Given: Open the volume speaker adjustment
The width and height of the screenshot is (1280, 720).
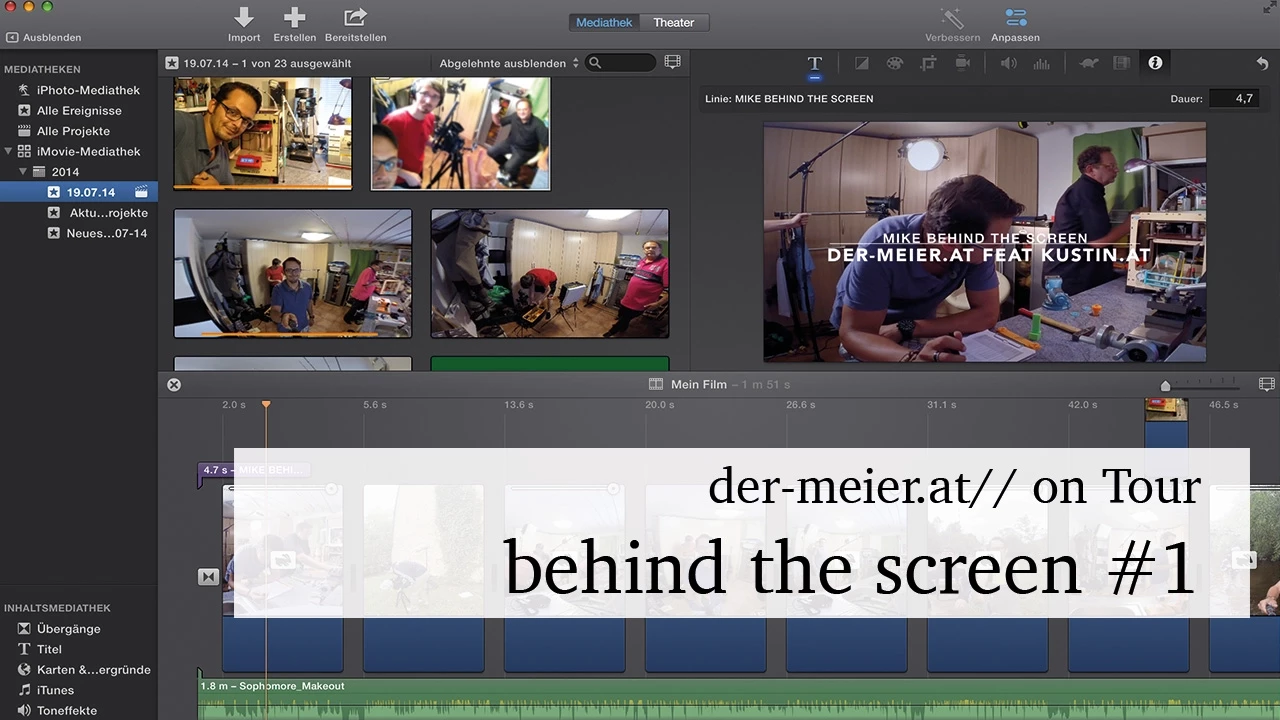Looking at the screenshot, I should click(x=1008, y=63).
